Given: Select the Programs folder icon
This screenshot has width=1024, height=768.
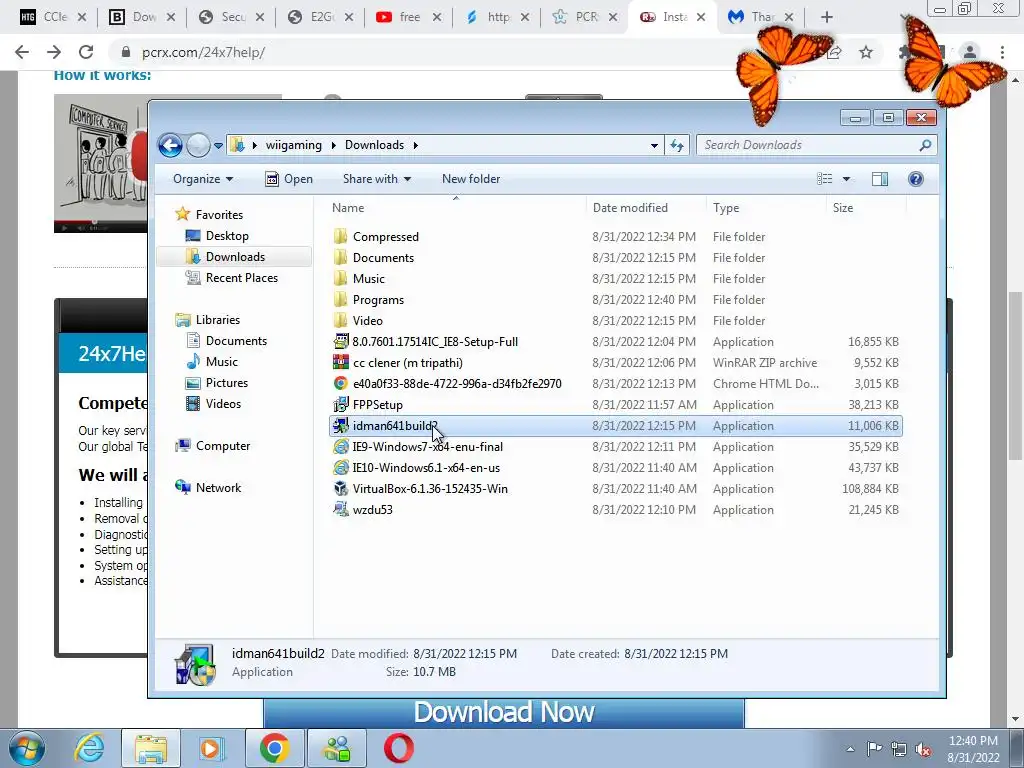Looking at the screenshot, I should click(340, 300).
